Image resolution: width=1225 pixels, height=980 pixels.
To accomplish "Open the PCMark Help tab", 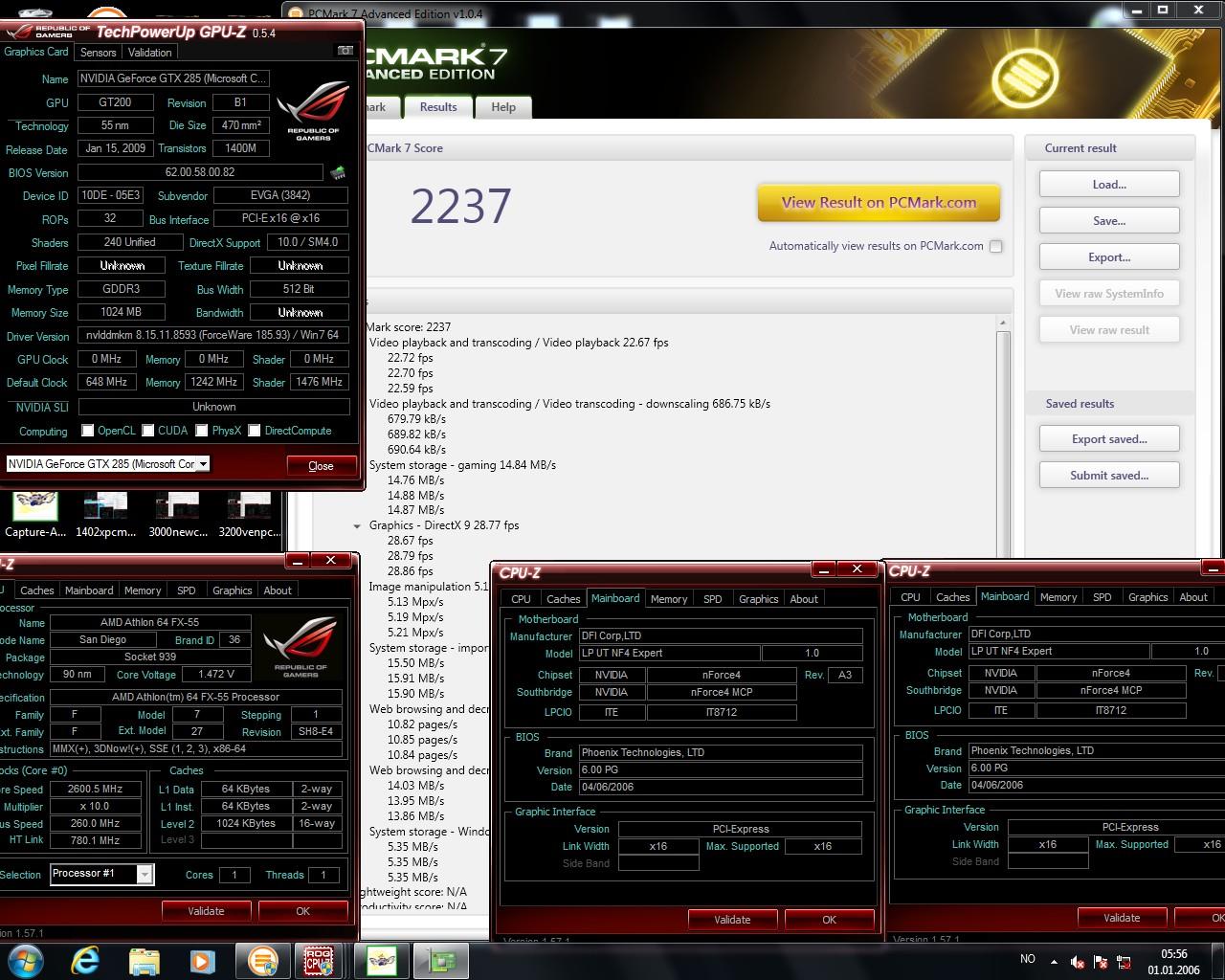I will pos(503,107).
